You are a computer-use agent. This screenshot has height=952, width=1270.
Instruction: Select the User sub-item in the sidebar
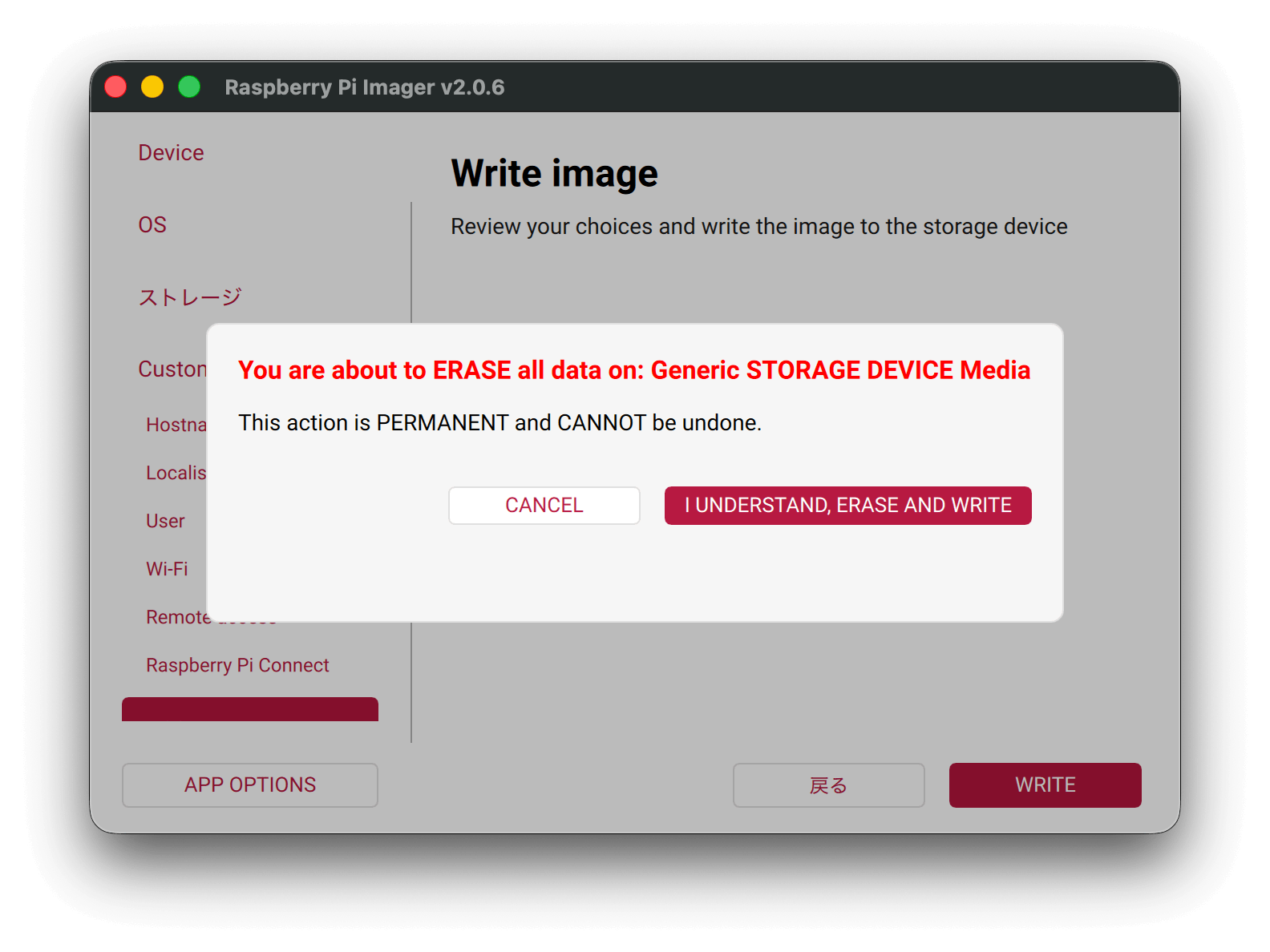pos(165,521)
